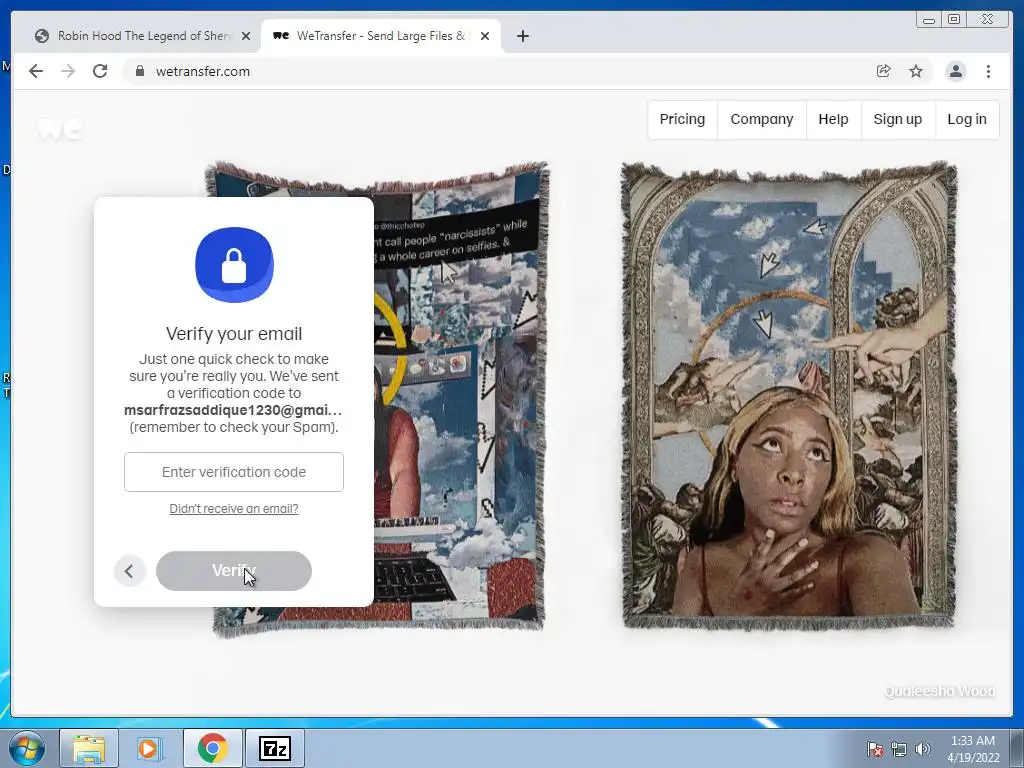This screenshot has width=1024, height=768.
Task: Click the share page icon in address bar
Action: [x=884, y=71]
